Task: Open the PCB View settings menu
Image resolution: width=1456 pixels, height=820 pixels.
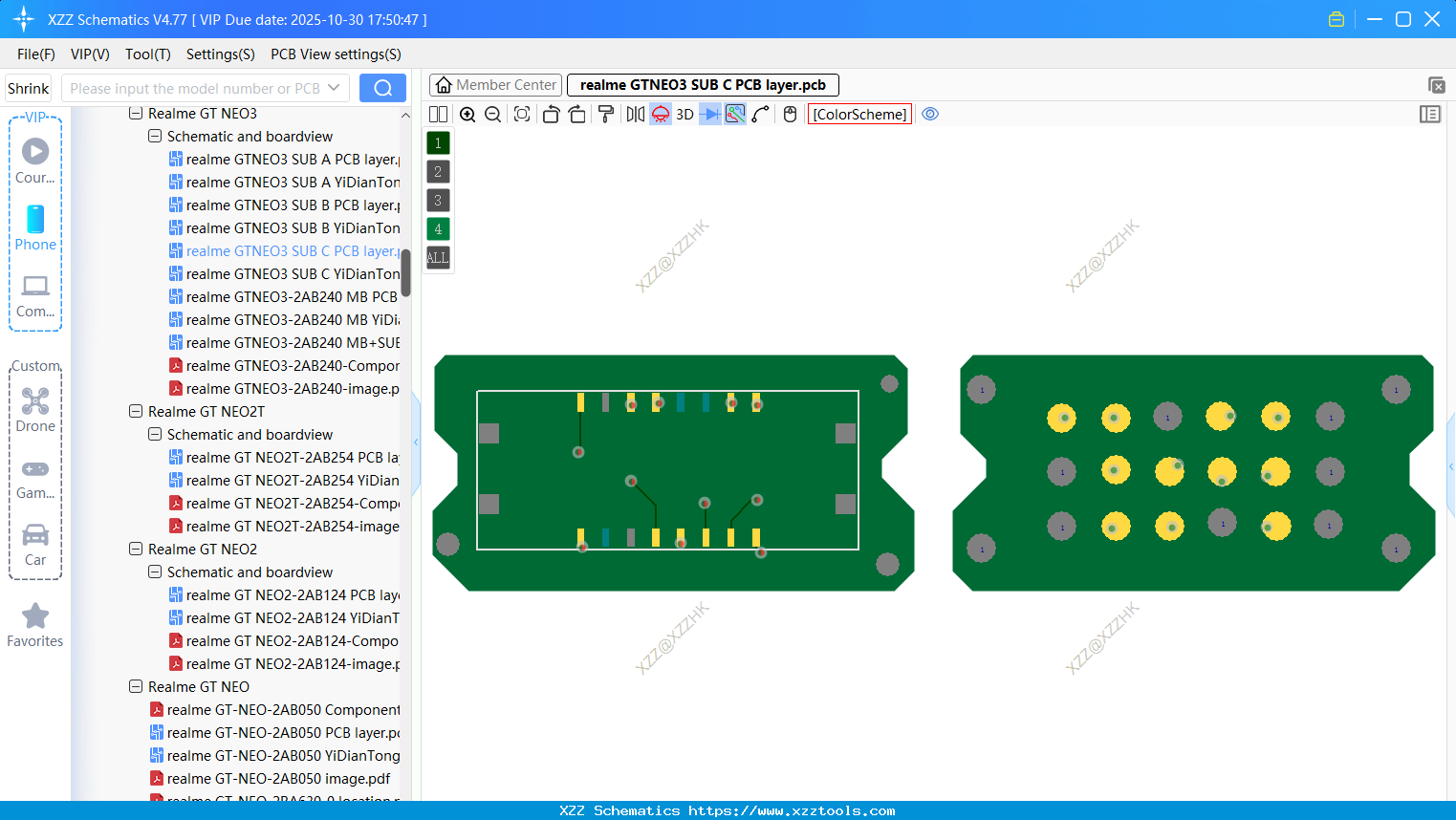Action: (335, 54)
